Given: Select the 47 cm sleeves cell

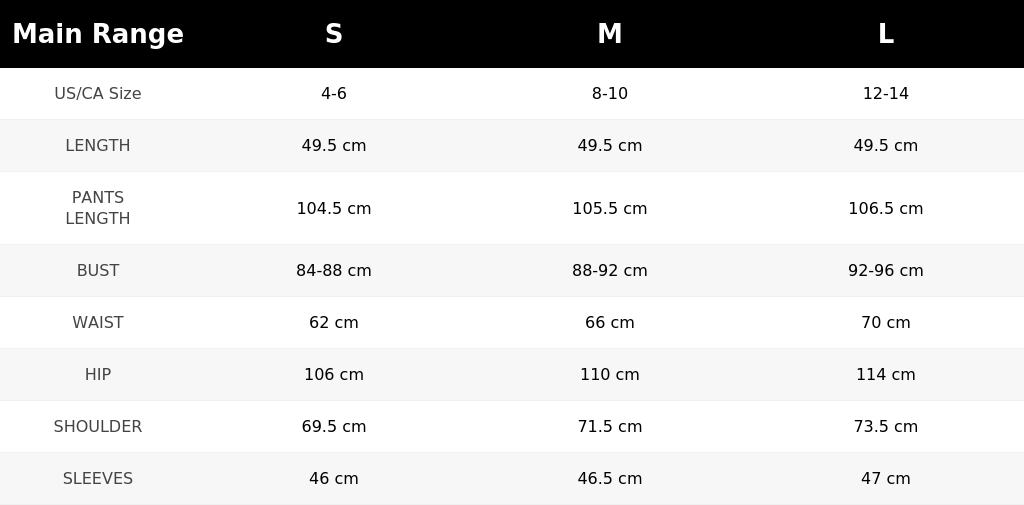Looking at the screenshot, I should (x=886, y=478).
